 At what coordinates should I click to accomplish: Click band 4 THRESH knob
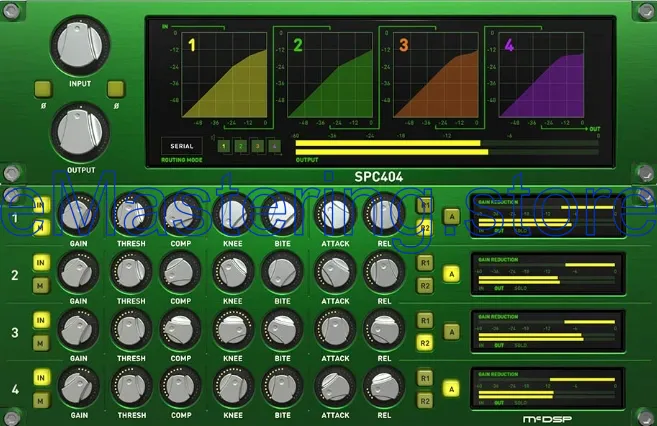(131, 387)
